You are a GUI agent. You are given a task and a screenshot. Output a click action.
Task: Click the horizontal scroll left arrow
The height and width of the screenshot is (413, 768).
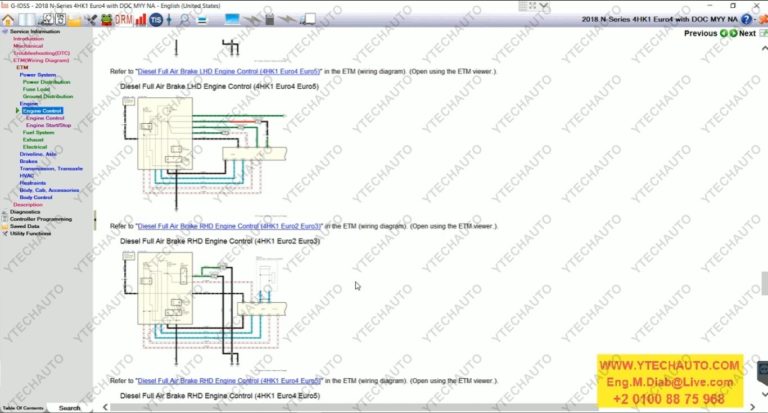click(105, 407)
